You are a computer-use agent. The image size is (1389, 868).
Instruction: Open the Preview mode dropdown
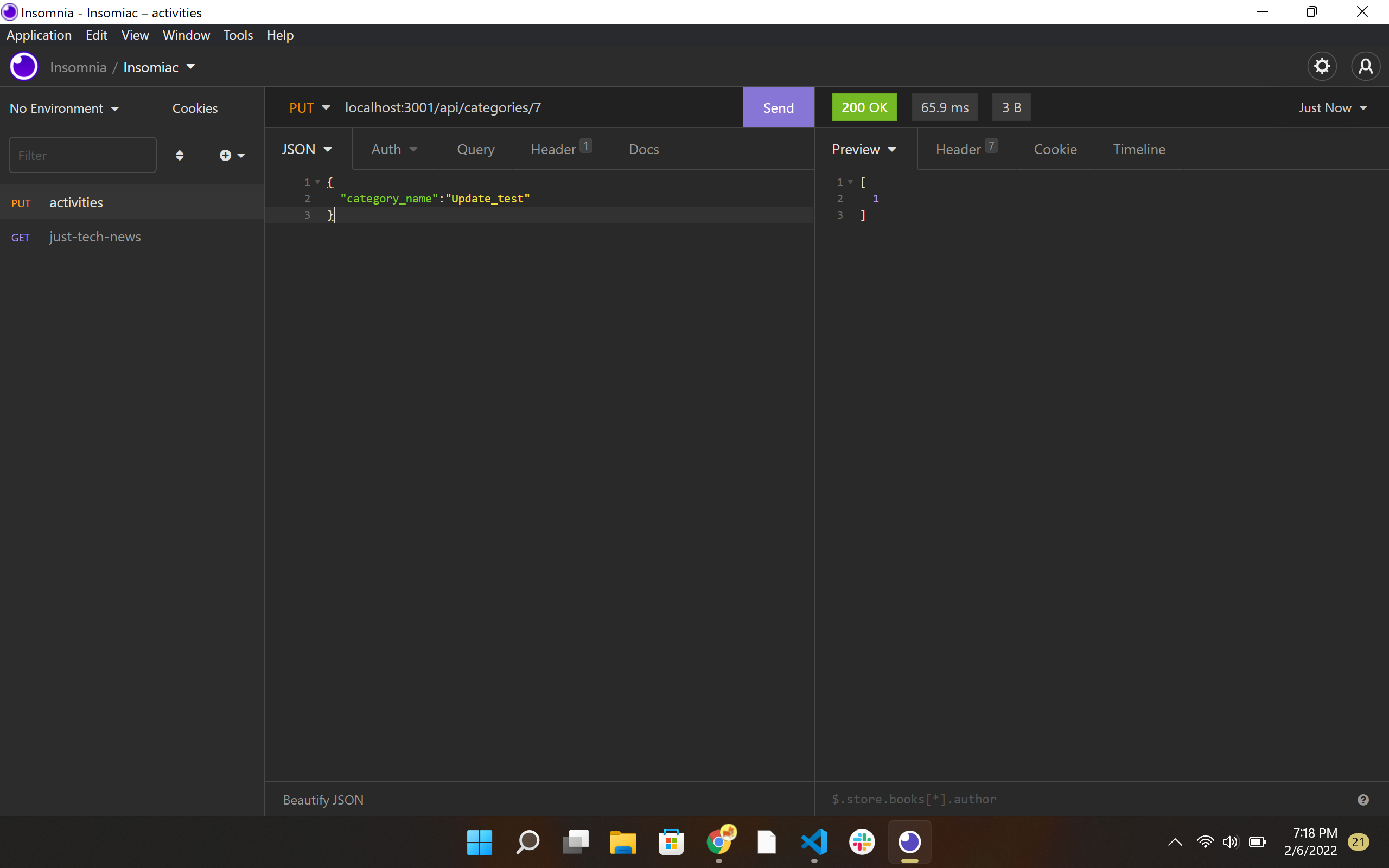pyautogui.click(x=864, y=149)
